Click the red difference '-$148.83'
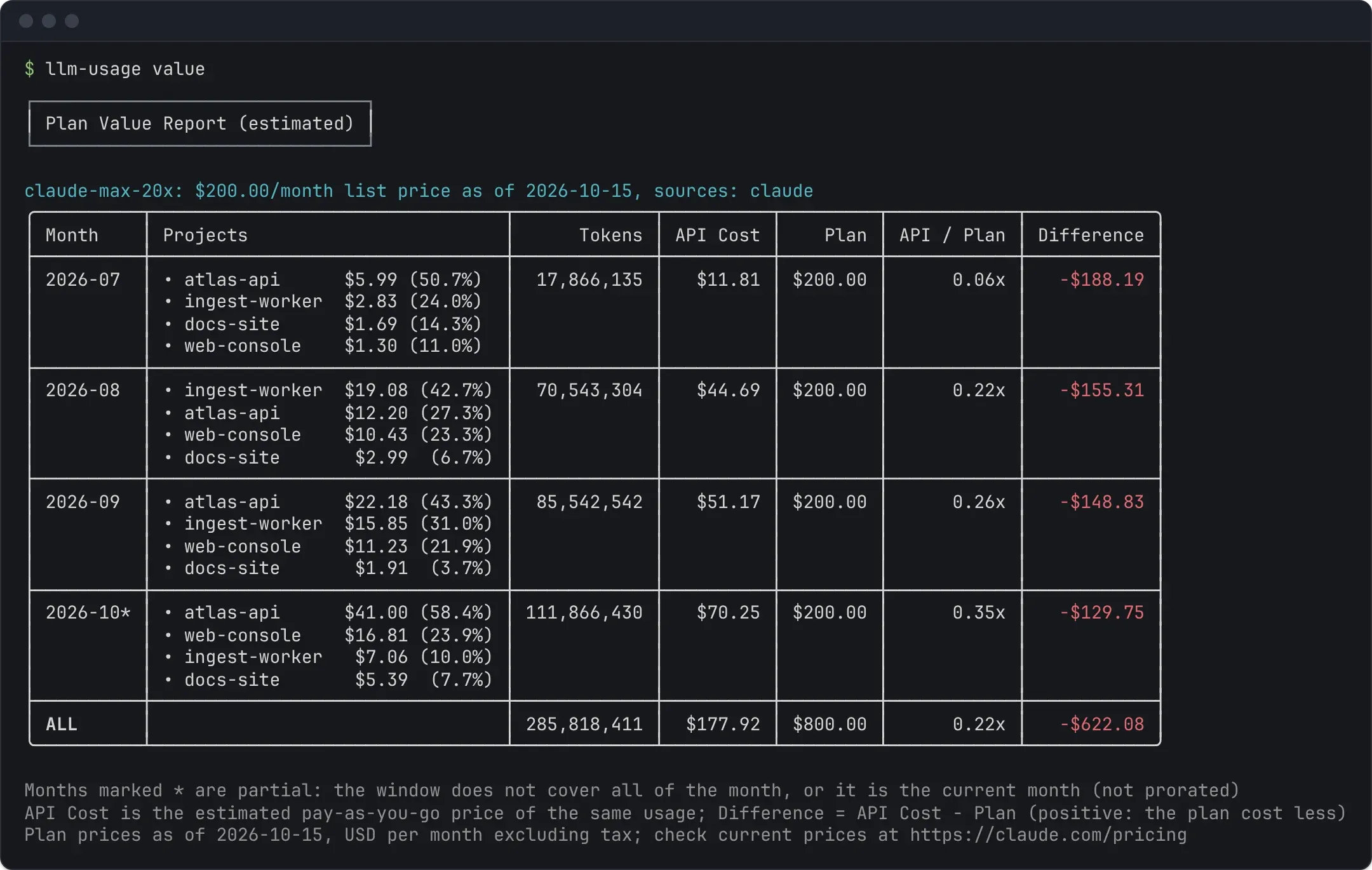This screenshot has height=870, width=1372. click(x=1102, y=502)
